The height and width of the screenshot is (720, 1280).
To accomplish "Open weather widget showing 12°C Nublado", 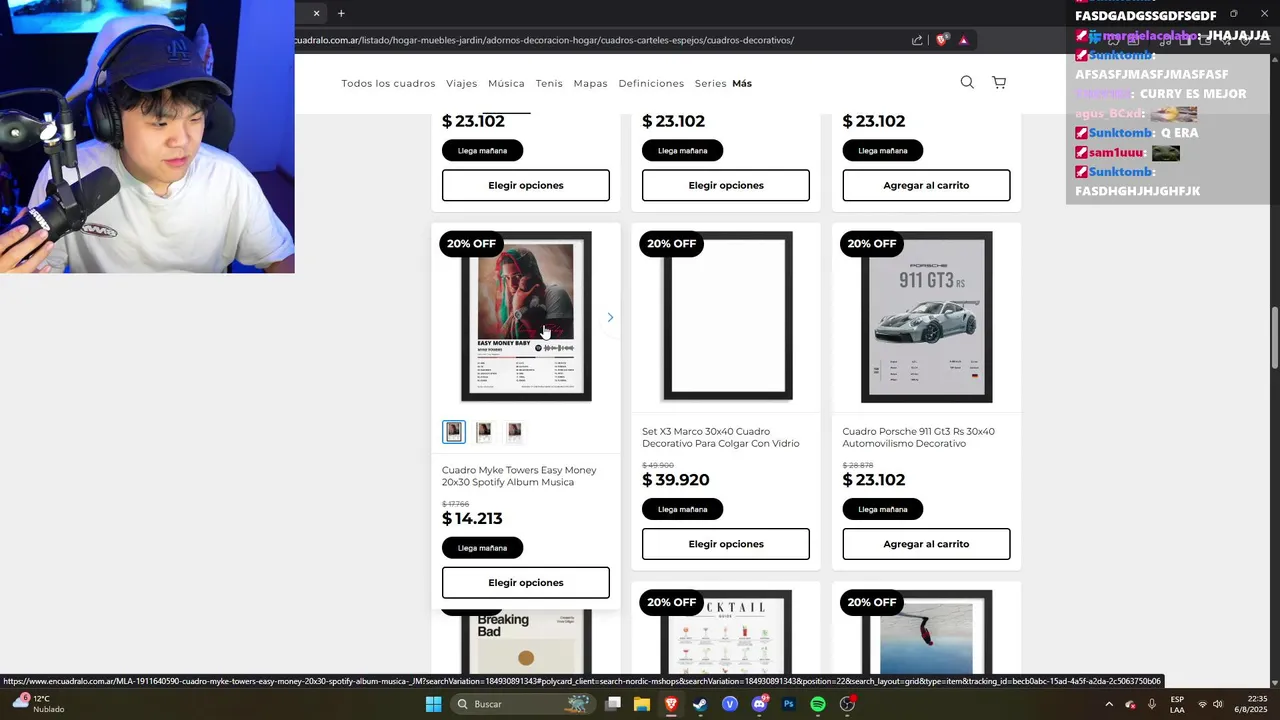I will [x=37, y=704].
